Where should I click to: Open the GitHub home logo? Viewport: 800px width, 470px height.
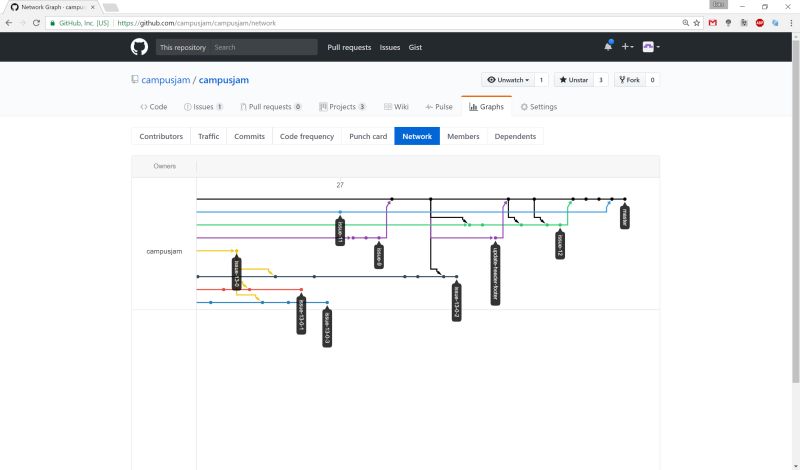click(x=139, y=47)
